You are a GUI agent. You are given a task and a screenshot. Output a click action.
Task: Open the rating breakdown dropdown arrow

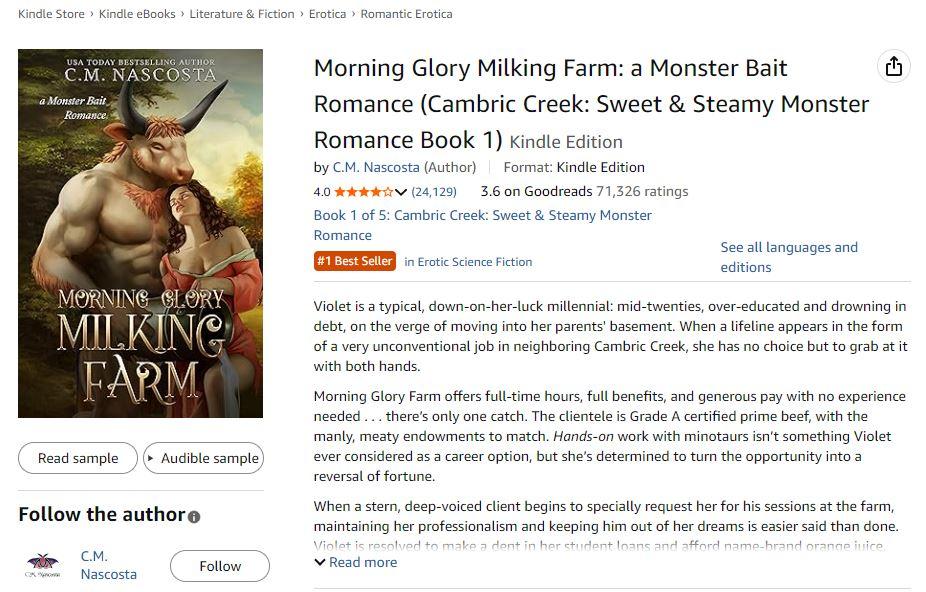pos(402,192)
